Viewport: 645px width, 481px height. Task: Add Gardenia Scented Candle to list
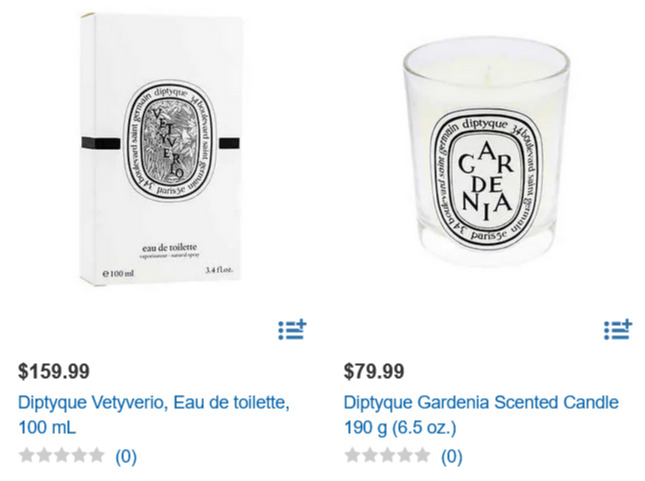click(618, 330)
